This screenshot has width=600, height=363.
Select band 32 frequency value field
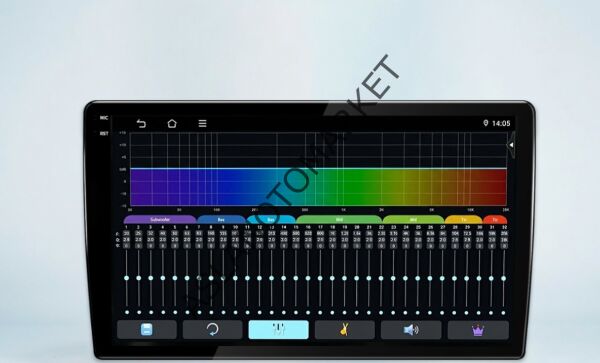(x=504, y=233)
